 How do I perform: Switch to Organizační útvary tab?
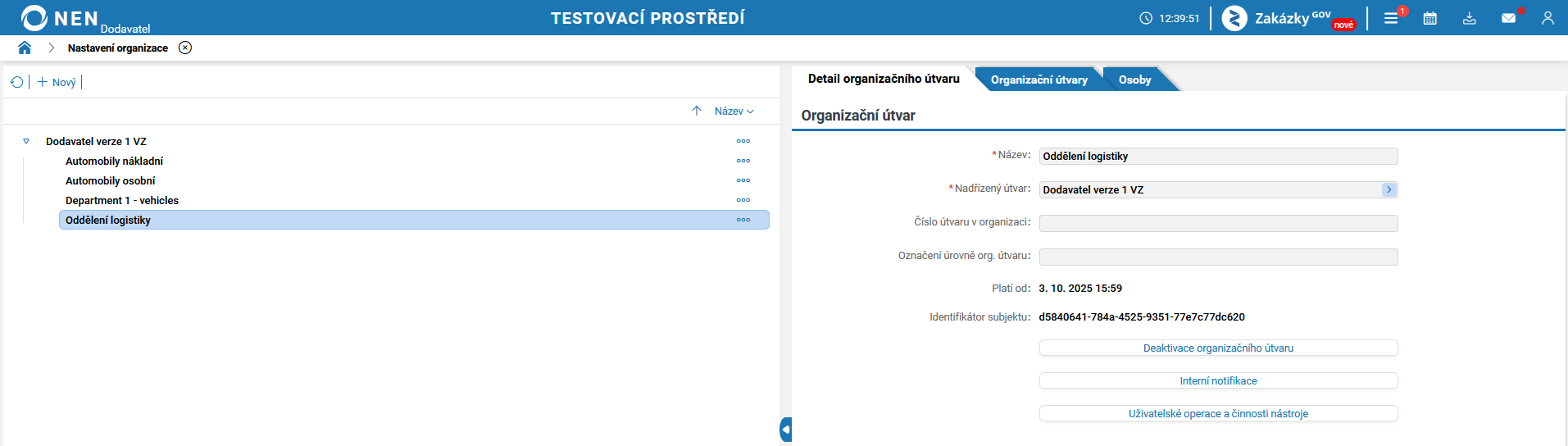pyautogui.click(x=1039, y=80)
